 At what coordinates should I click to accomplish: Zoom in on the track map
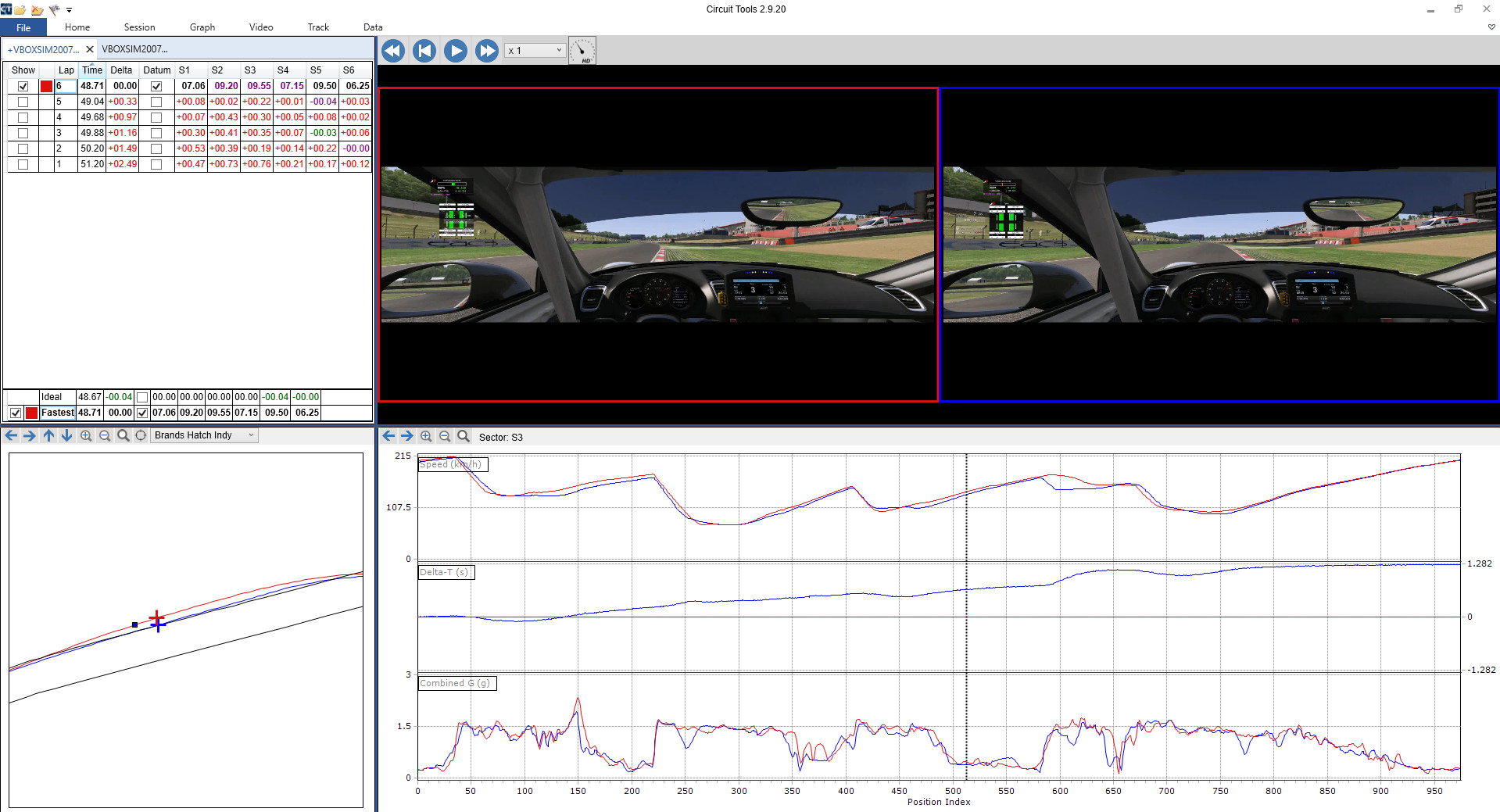86,435
